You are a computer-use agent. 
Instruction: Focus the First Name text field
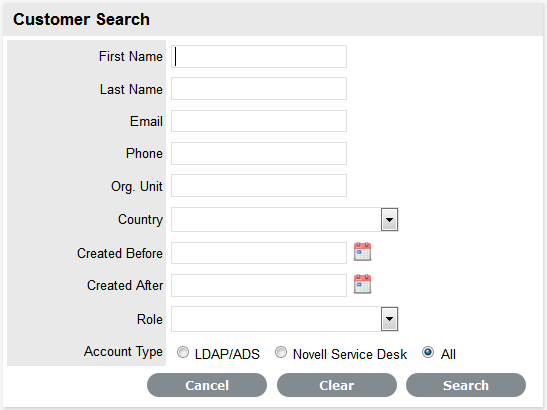pos(259,57)
